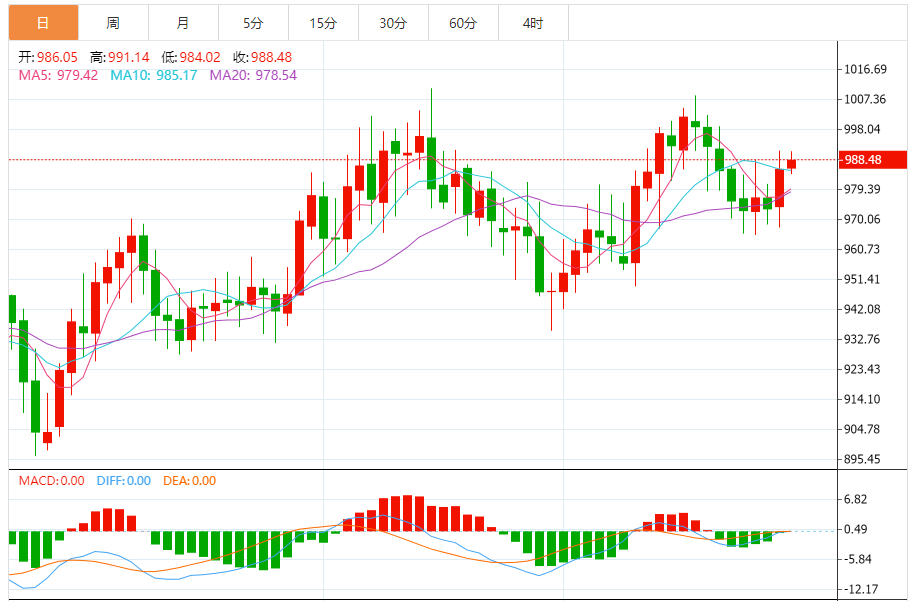Click the 0.49 MACD axis label

(x=856, y=529)
